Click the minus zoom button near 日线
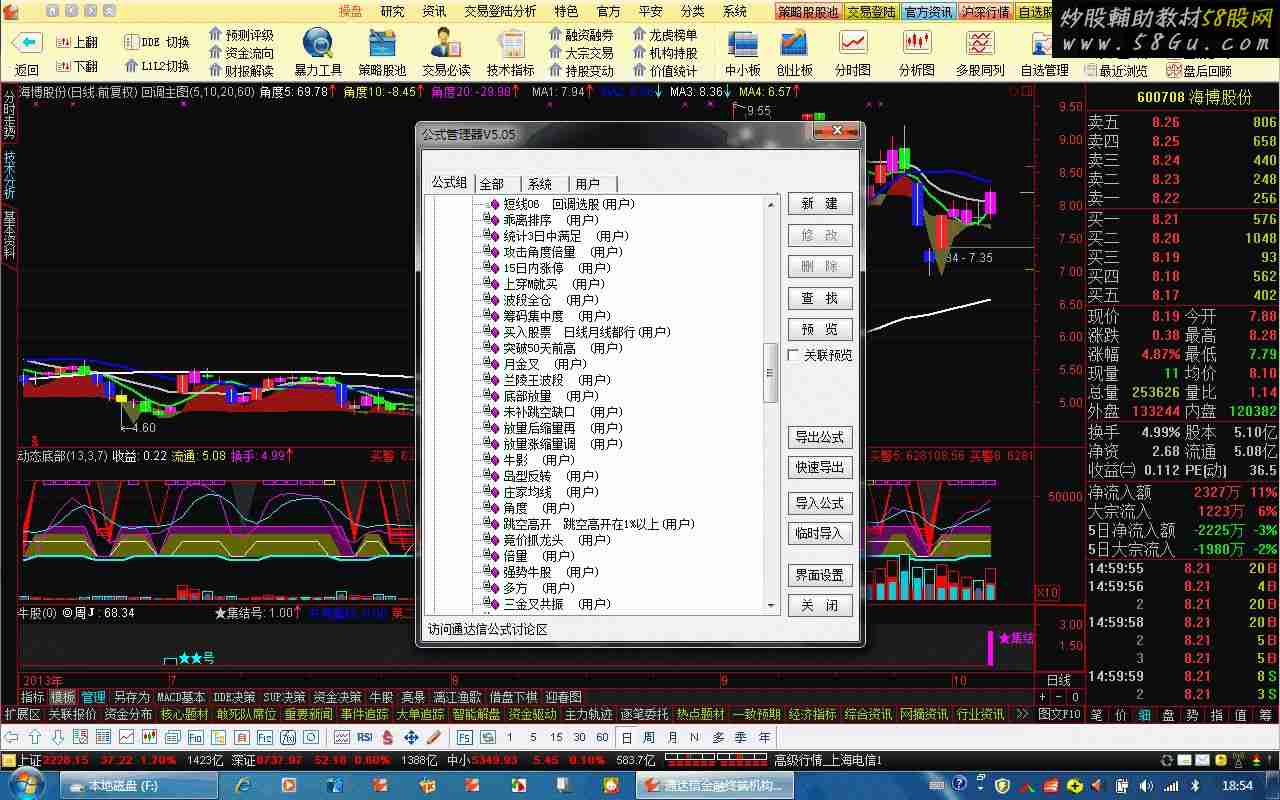 pos(1058,697)
